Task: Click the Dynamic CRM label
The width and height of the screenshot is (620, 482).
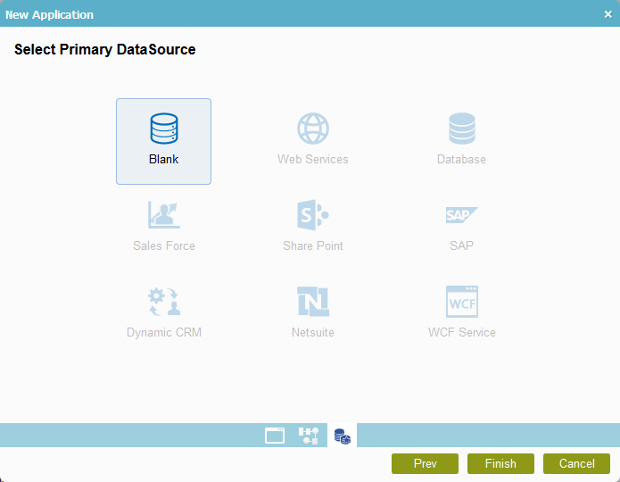Action: (x=164, y=332)
